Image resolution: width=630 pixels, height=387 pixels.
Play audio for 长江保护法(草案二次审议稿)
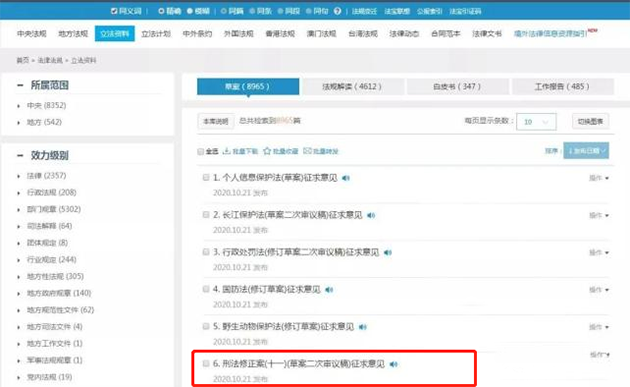pyautogui.click(x=371, y=215)
